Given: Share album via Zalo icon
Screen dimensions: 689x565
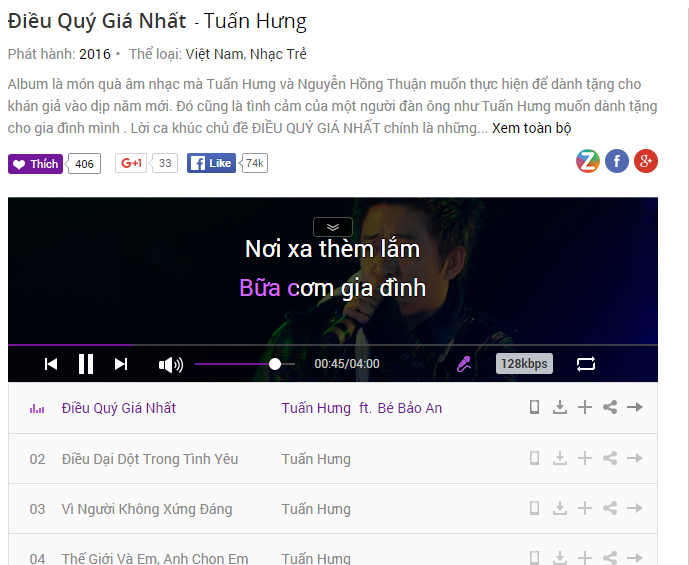Looking at the screenshot, I should (587, 161).
